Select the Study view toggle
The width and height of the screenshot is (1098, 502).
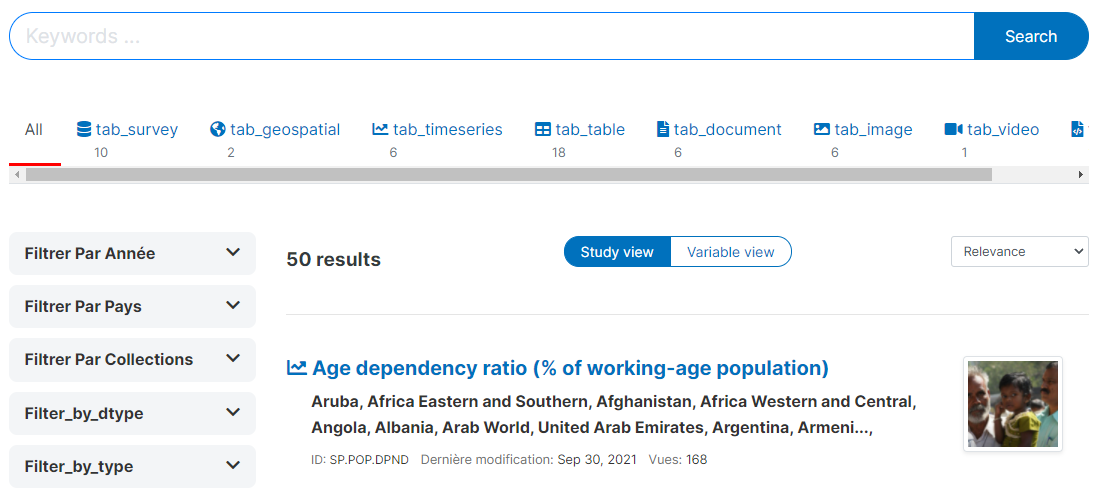(617, 252)
